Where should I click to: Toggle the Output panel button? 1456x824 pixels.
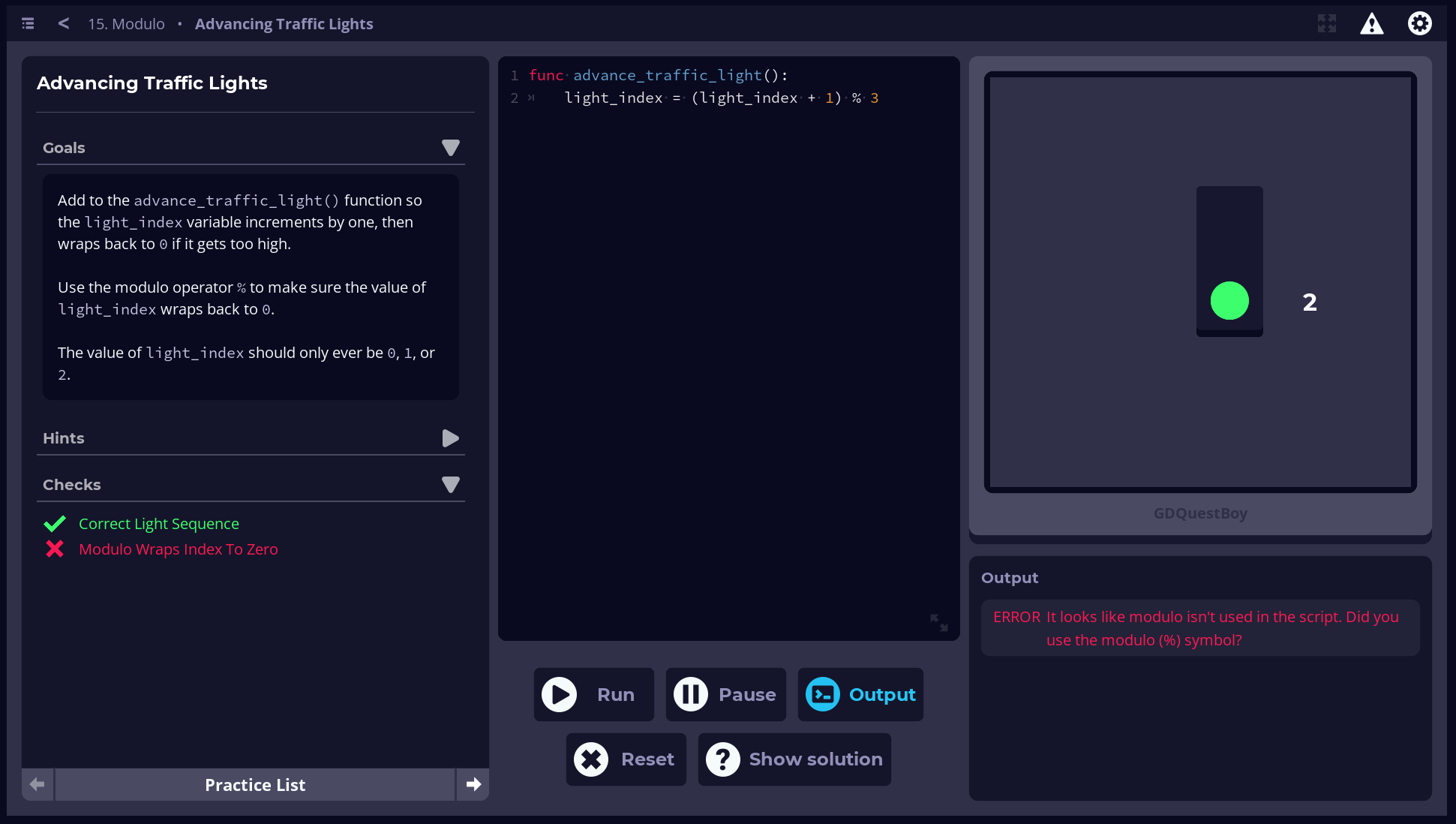860,694
